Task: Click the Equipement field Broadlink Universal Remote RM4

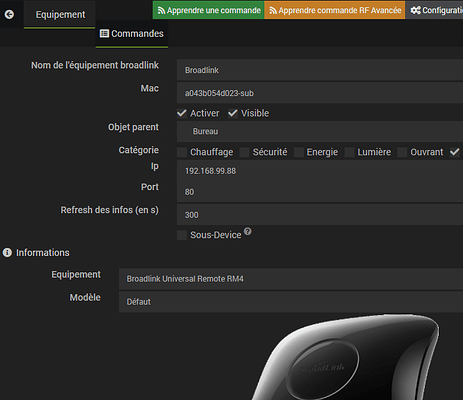Action: (x=291, y=279)
